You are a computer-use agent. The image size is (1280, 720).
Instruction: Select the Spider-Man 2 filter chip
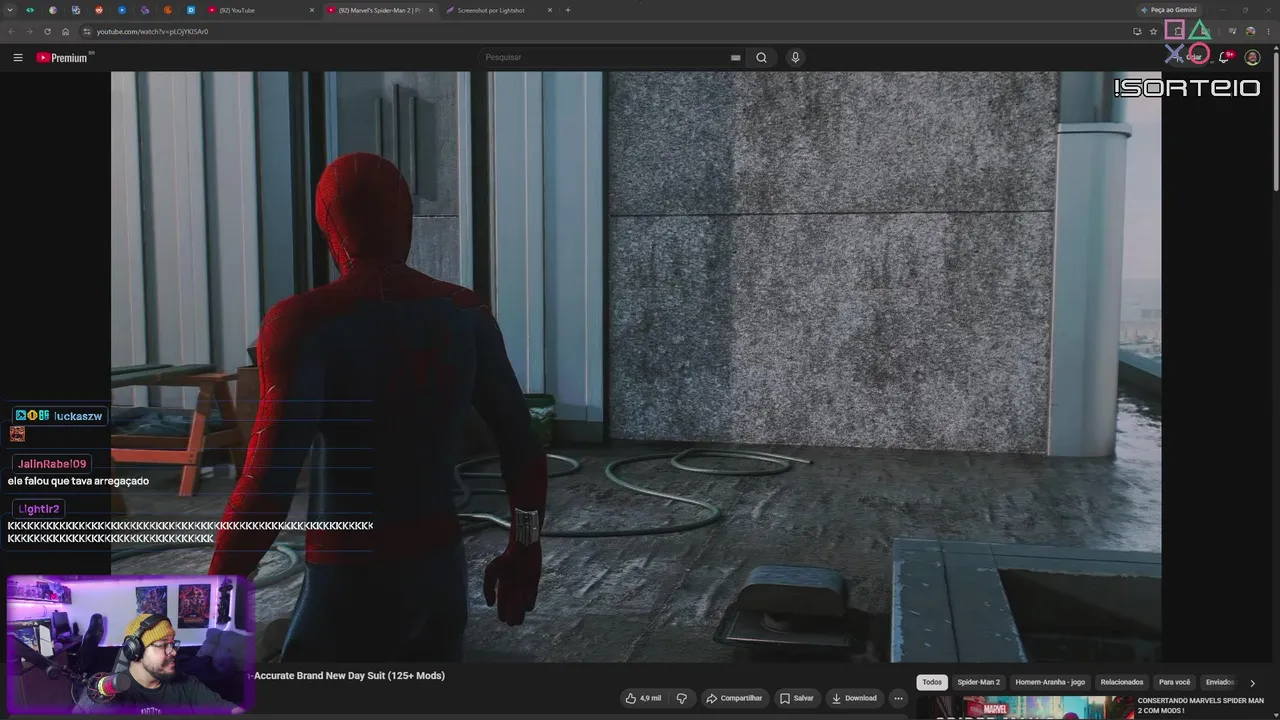point(978,682)
